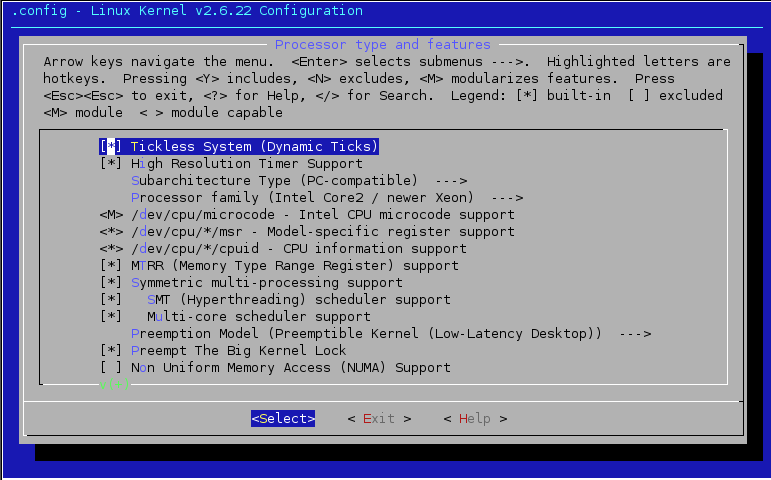Select Preemption Model menu entry

pyautogui.click(x=366, y=334)
